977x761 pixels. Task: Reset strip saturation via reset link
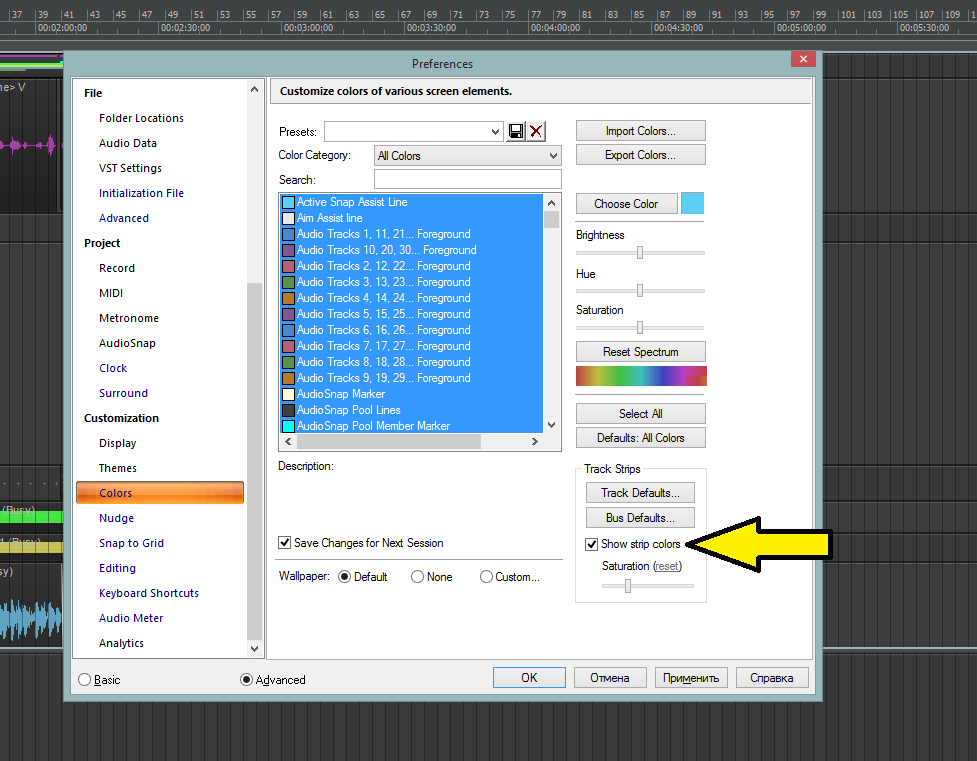click(x=667, y=567)
